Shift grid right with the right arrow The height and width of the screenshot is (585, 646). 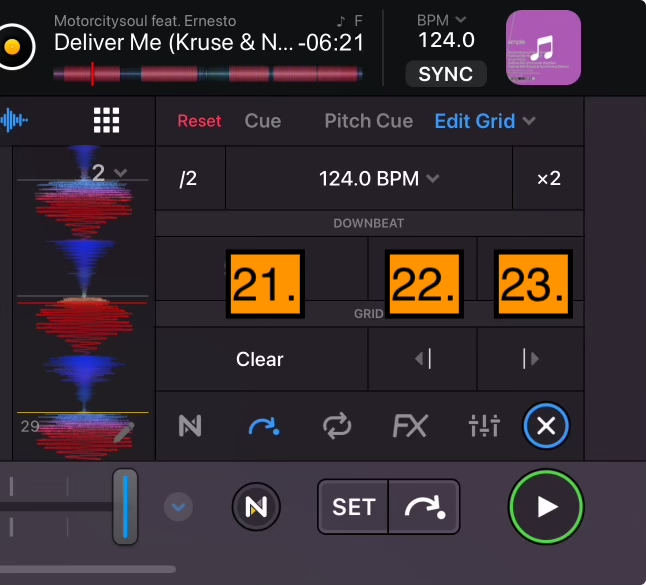pos(531,359)
